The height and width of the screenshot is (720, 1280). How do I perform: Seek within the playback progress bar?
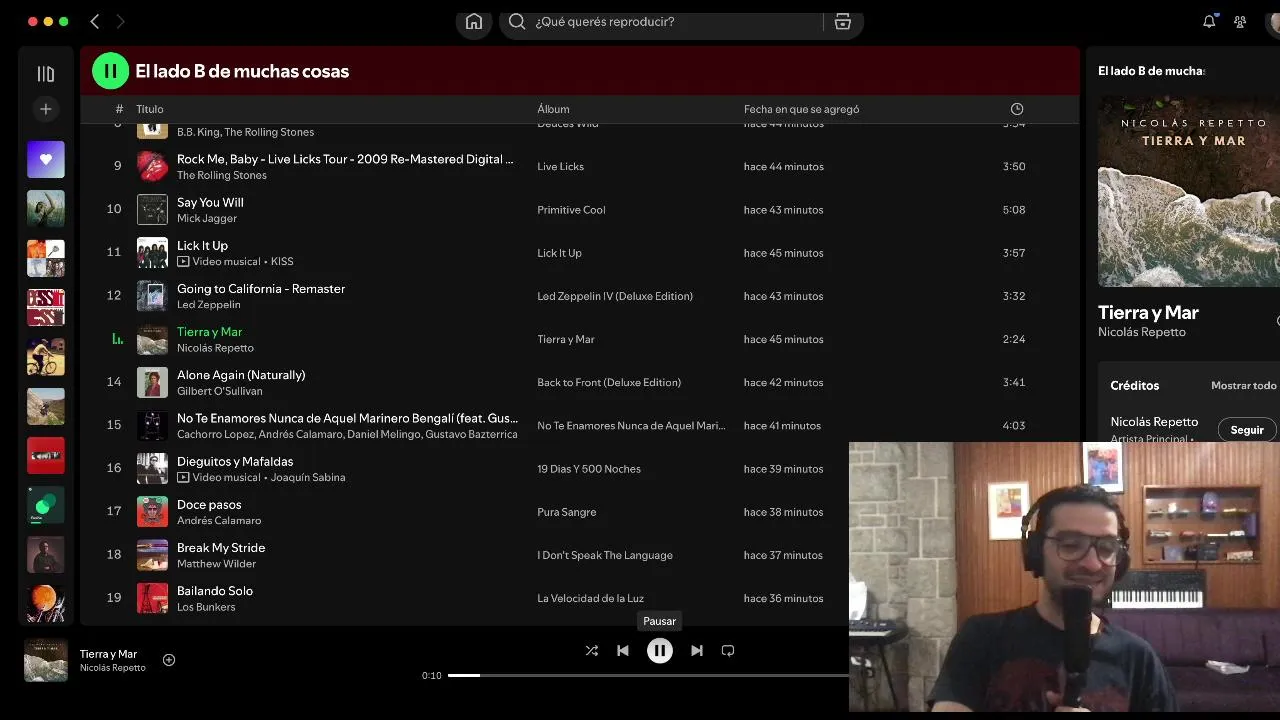648,675
